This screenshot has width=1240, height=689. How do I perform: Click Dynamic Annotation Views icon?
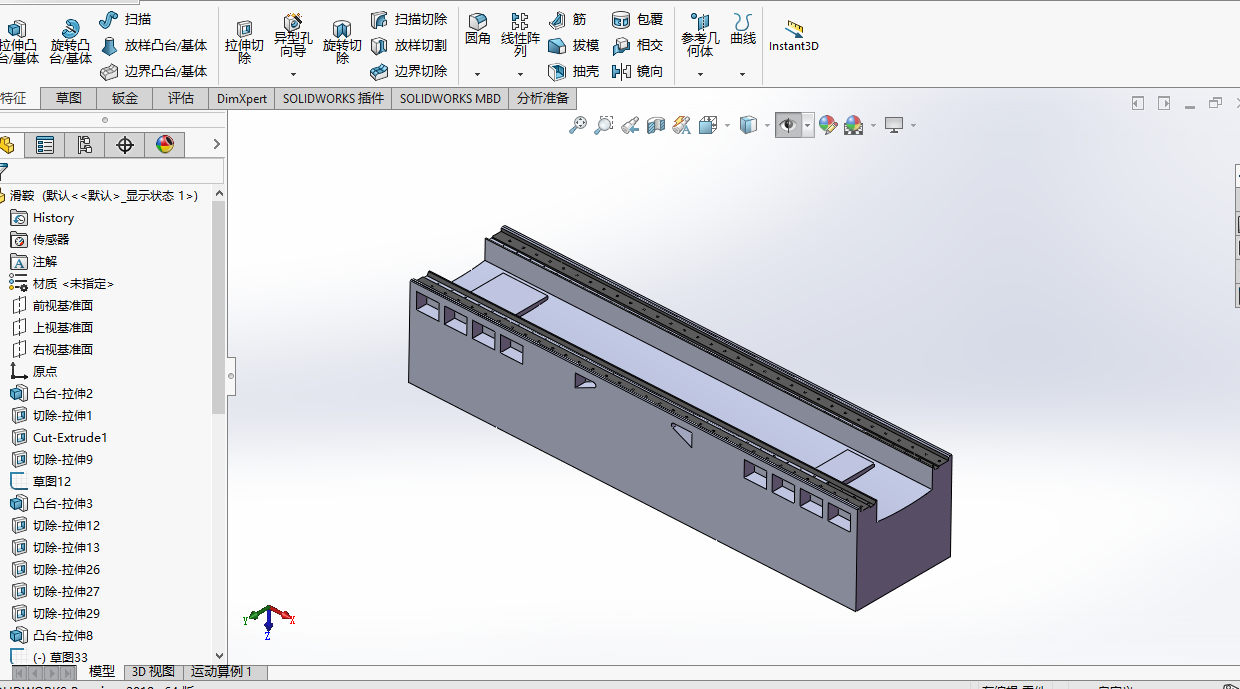point(682,125)
